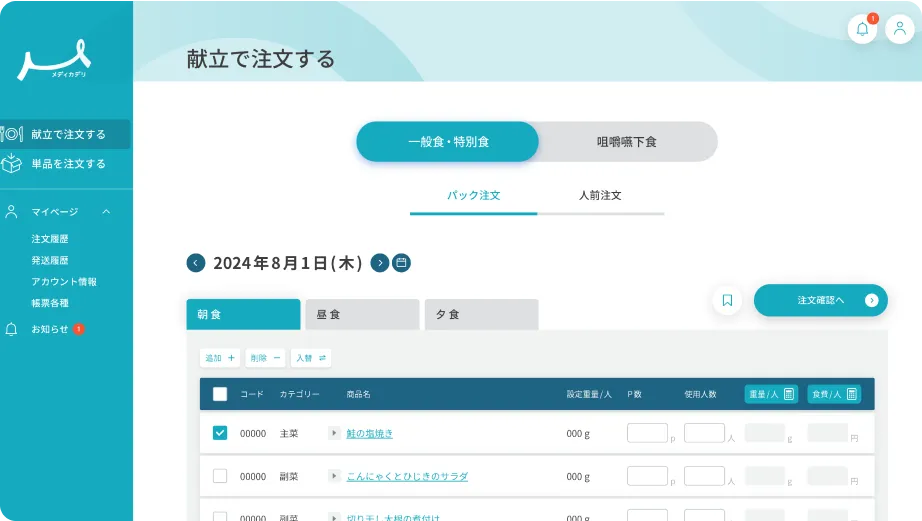Open the calendar date picker icon
922x521 pixels.
click(401, 263)
